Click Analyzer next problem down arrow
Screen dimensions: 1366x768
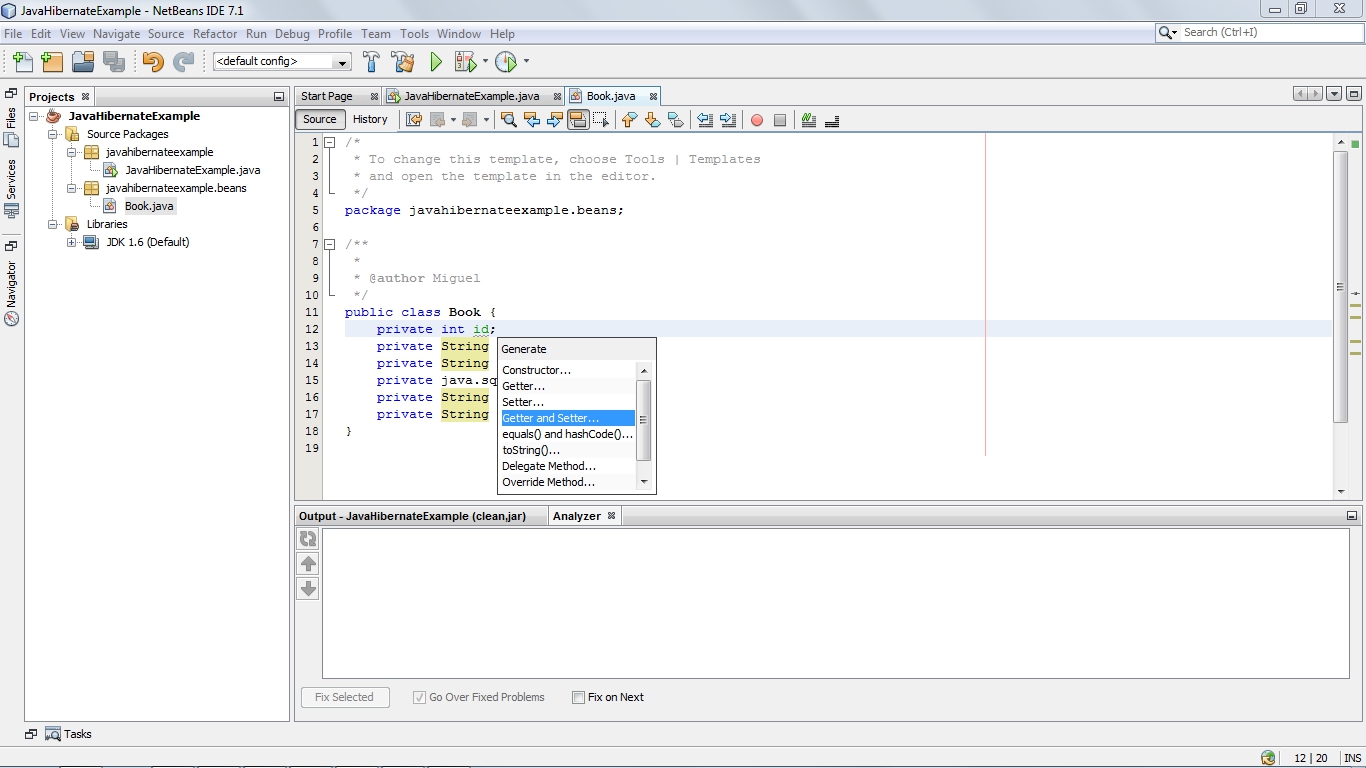click(x=308, y=588)
